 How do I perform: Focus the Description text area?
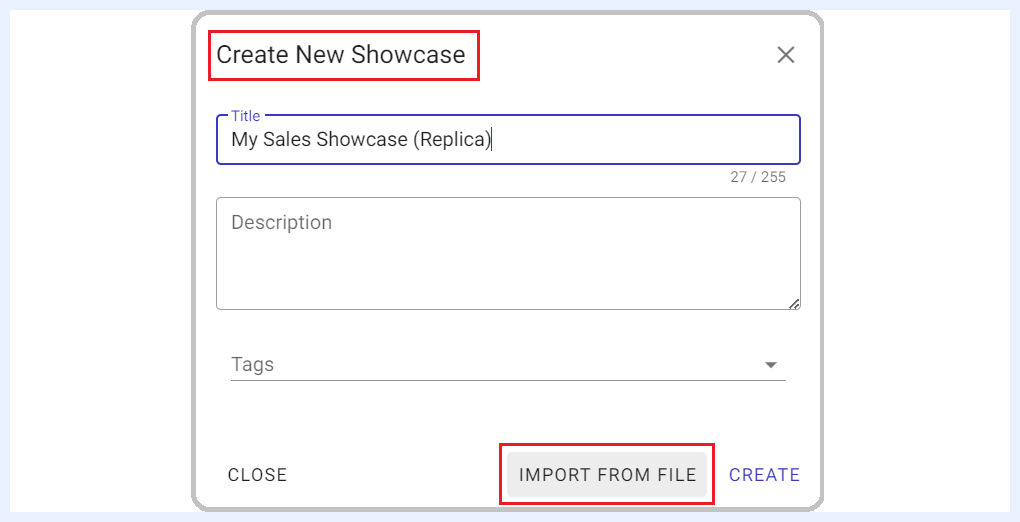[x=508, y=253]
